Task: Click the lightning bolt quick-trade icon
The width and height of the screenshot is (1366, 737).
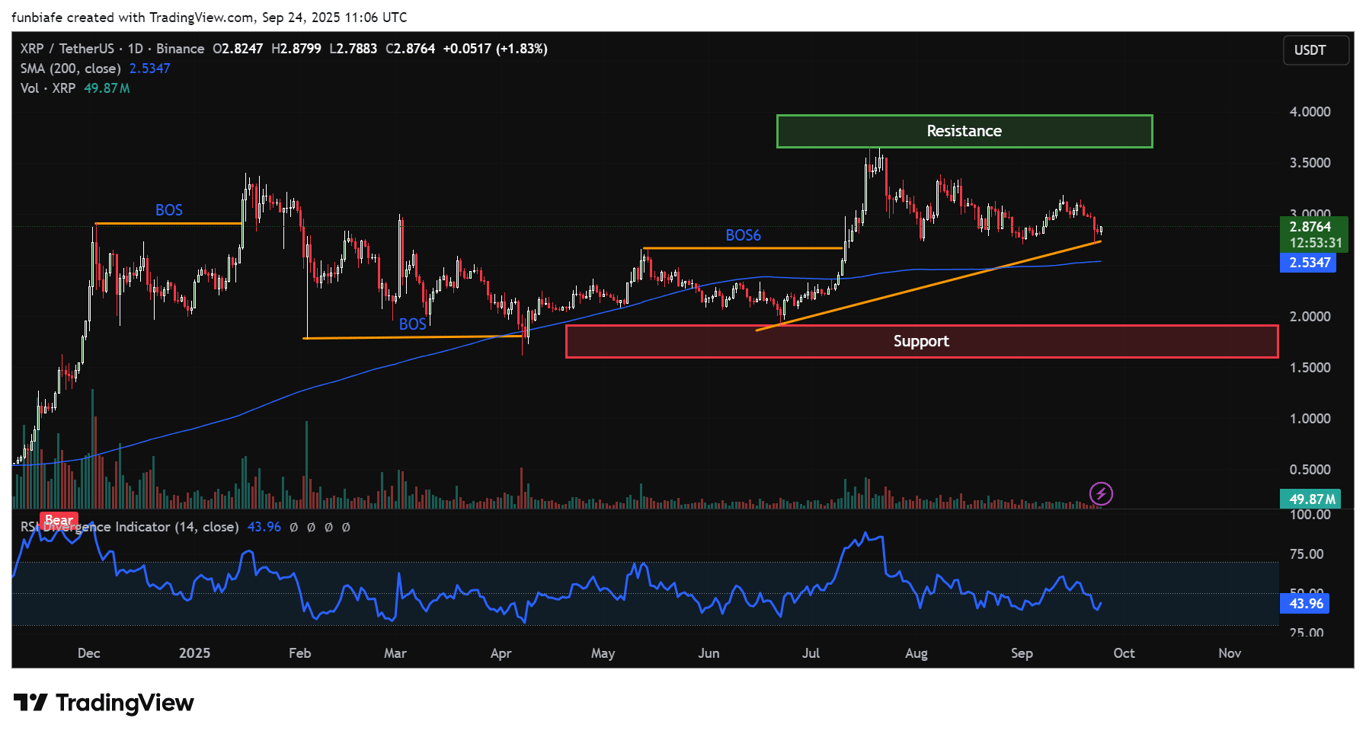Action: tap(1101, 492)
